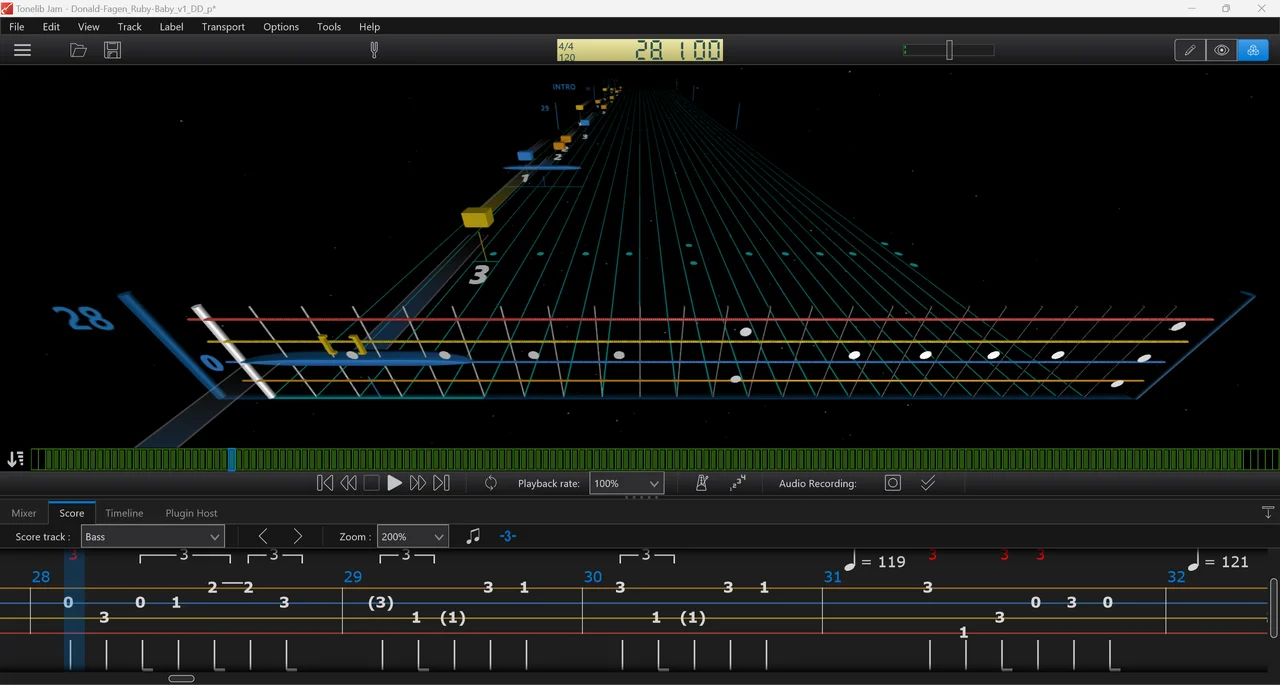Switch to the Timeline tab
Image resolution: width=1280 pixels, height=685 pixels.
tap(124, 513)
